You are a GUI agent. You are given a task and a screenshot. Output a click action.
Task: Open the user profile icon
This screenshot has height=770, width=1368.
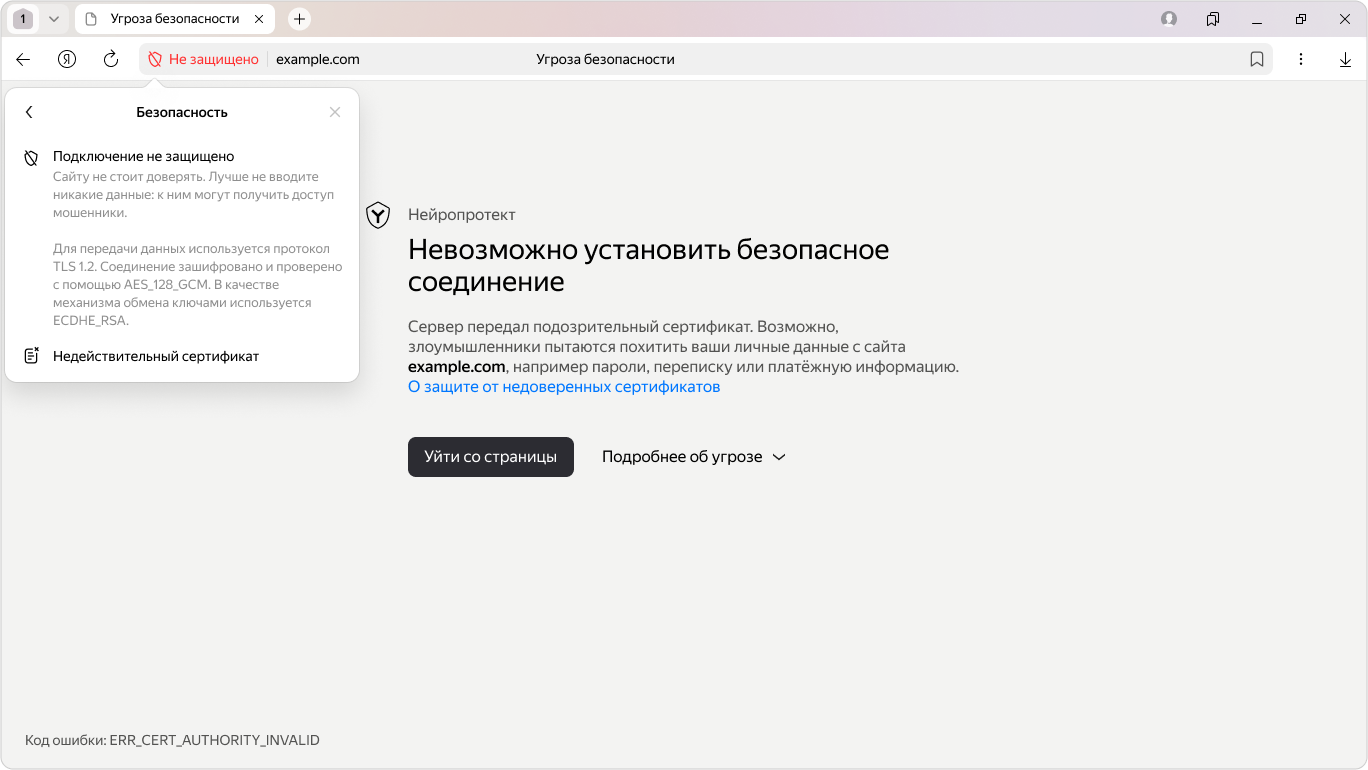pyautogui.click(x=1169, y=19)
